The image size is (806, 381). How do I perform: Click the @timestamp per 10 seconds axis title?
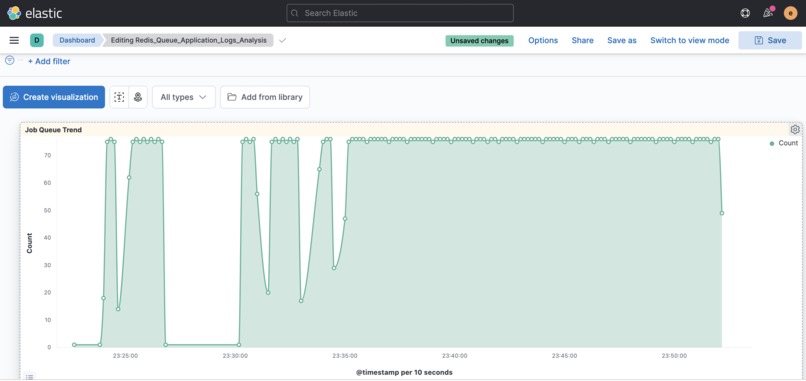(x=404, y=372)
